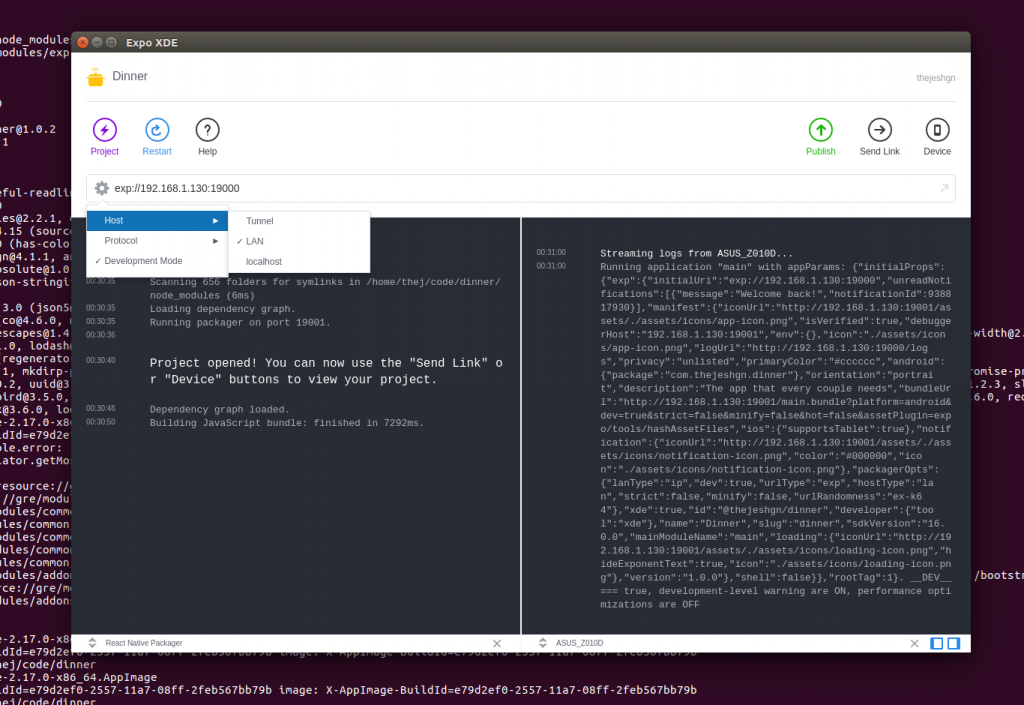Click the 00:30:50 timestamp
The image size is (1024, 705).
click(101, 422)
